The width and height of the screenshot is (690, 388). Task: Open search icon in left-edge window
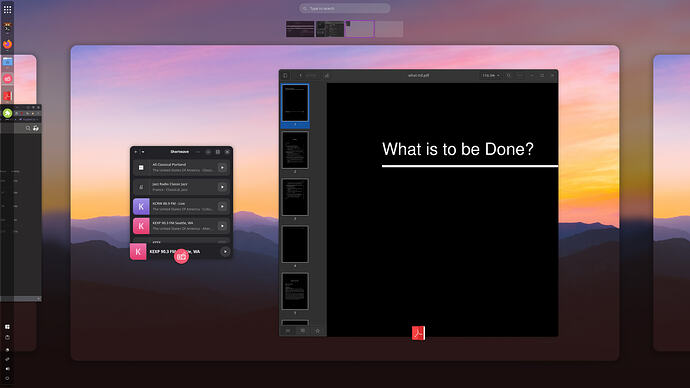tap(28, 128)
